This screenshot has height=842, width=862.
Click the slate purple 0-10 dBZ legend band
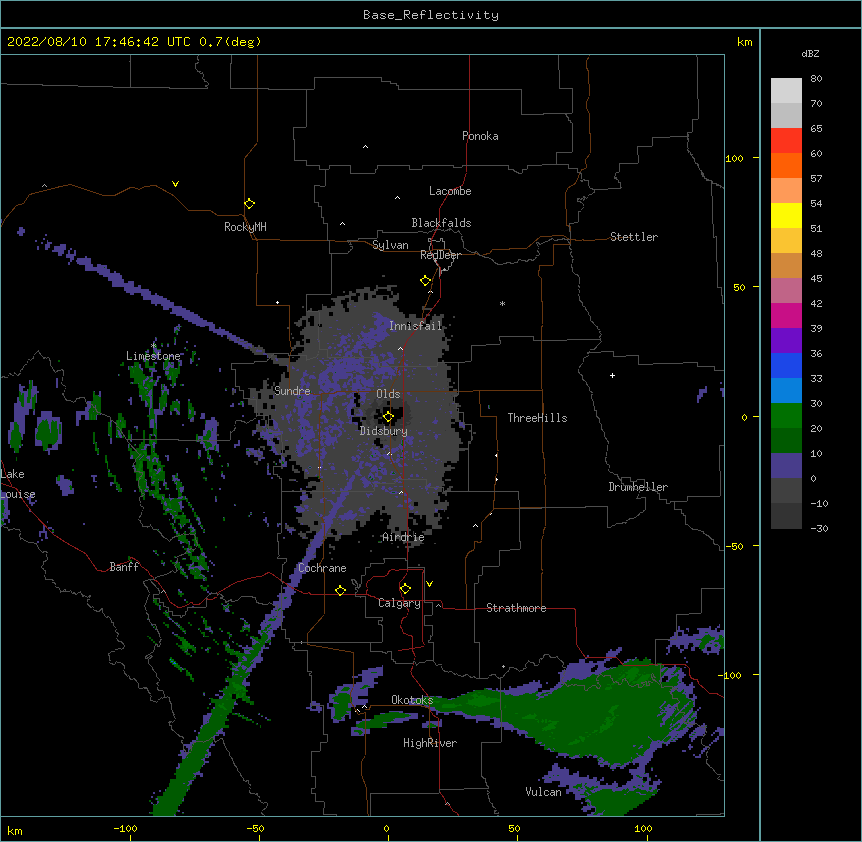point(786,466)
